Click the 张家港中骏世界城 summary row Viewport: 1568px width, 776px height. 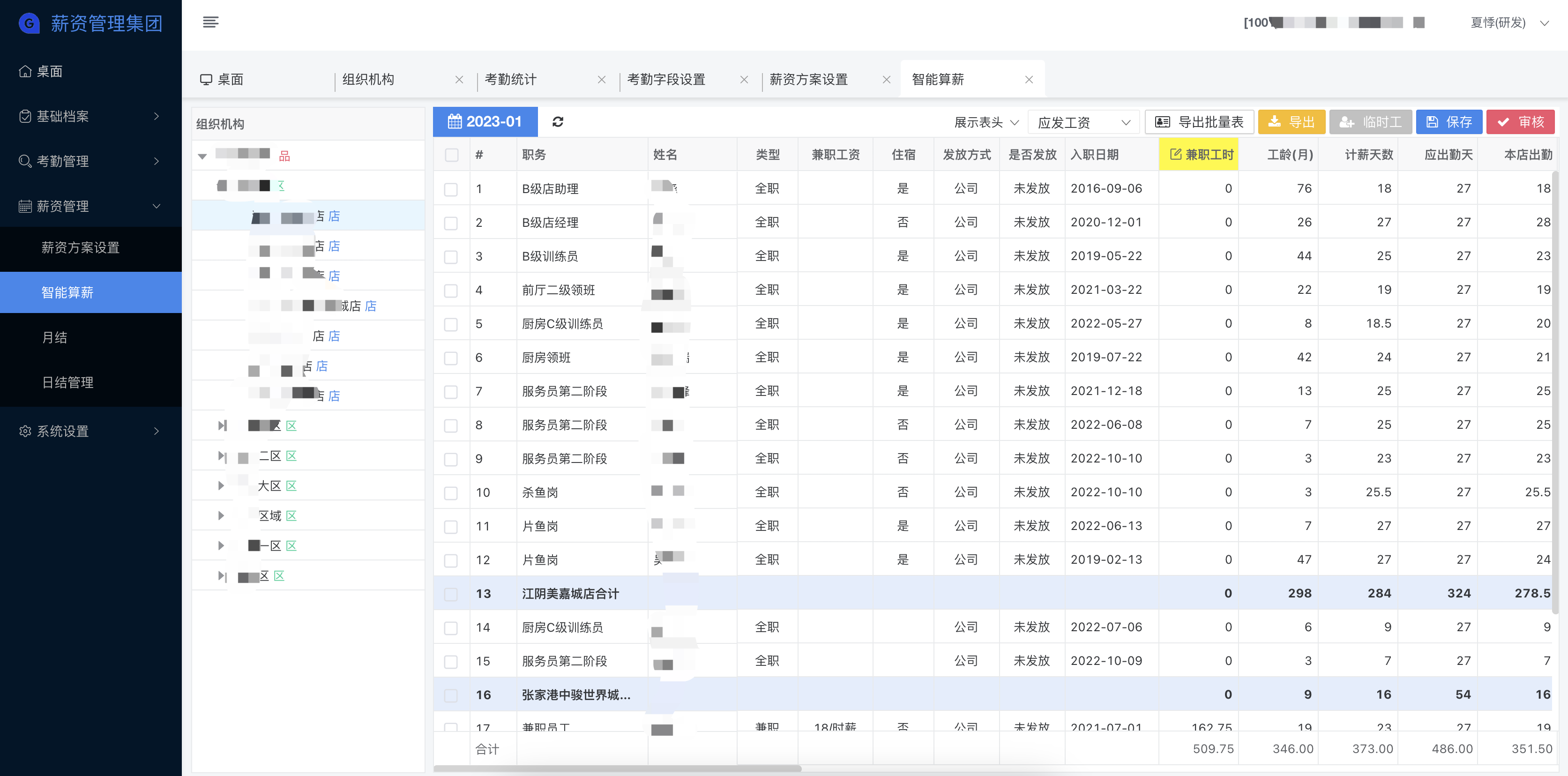pyautogui.click(x=993, y=694)
